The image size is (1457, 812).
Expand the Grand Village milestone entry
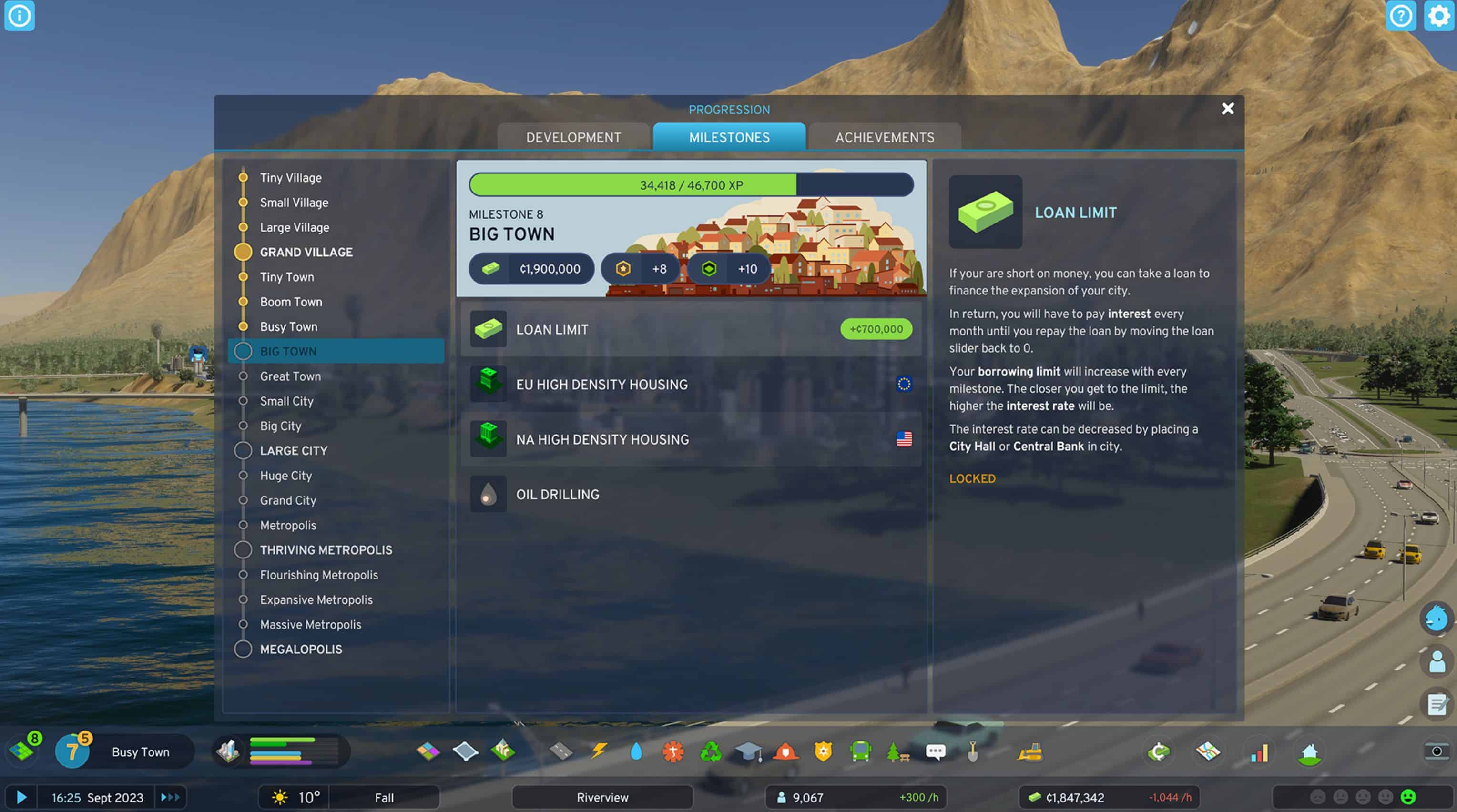(306, 252)
